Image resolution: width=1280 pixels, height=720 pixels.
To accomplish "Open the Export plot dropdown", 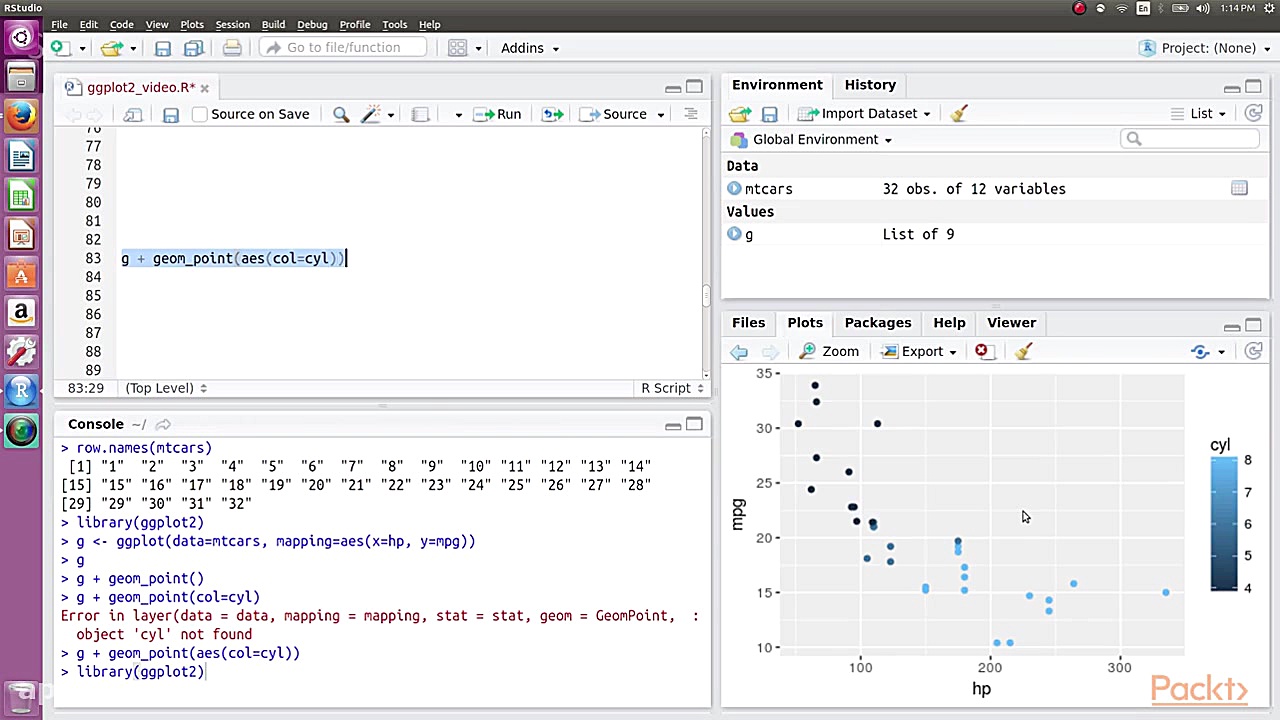I will [x=920, y=351].
